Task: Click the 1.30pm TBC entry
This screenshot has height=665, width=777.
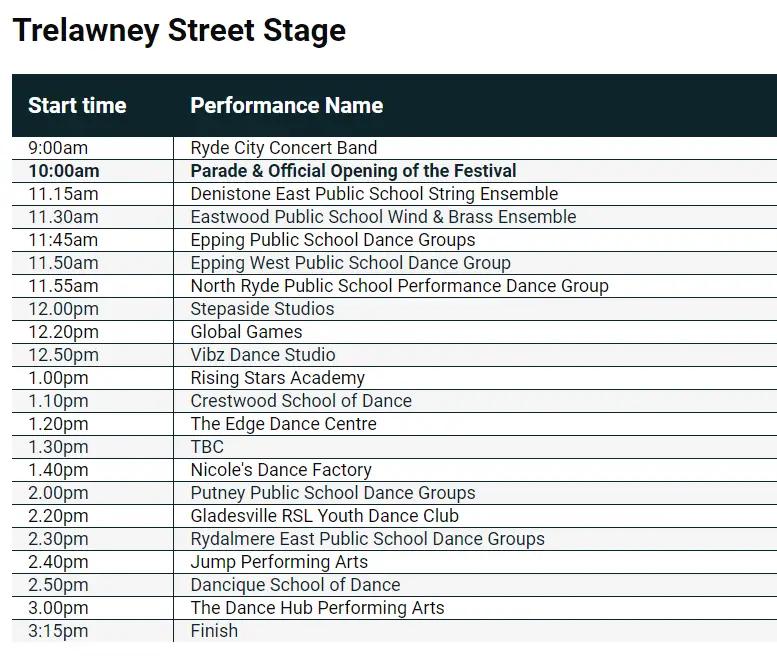Action: 207,447
